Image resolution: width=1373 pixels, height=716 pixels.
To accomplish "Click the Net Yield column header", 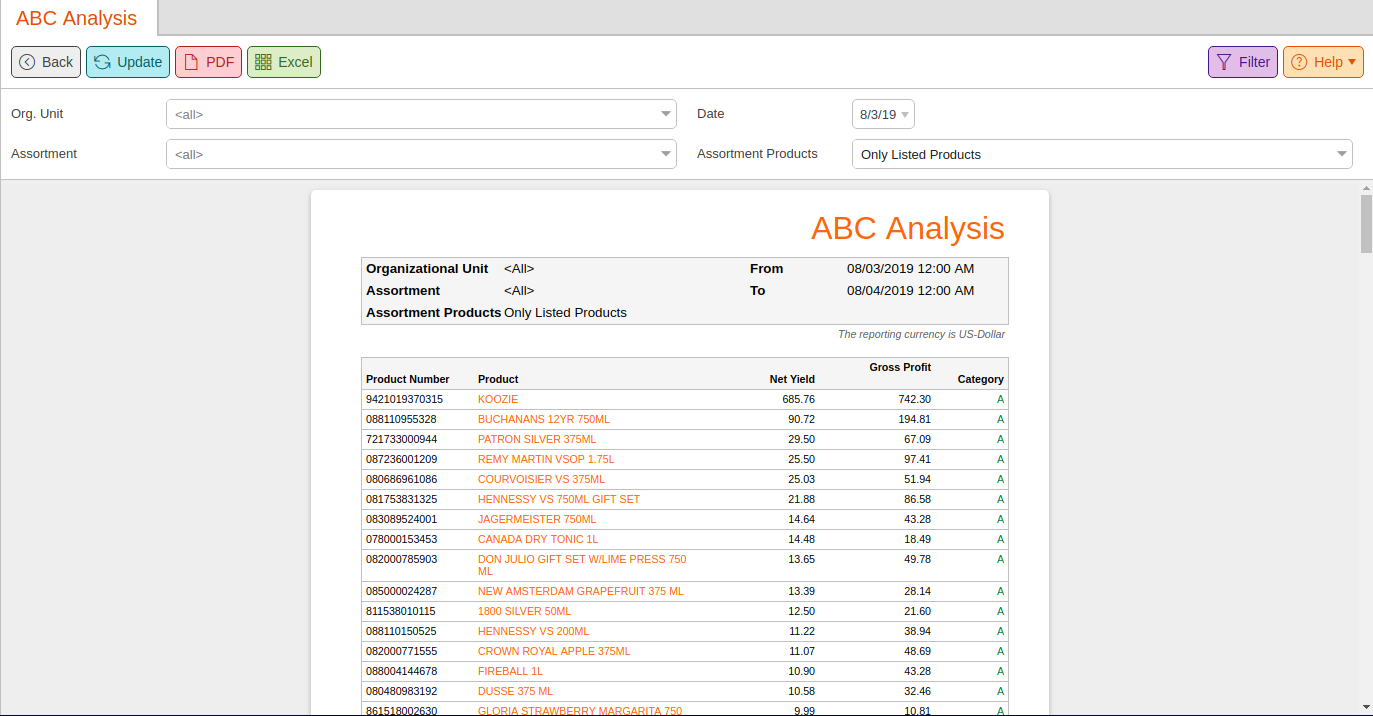I will pyautogui.click(x=792, y=379).
